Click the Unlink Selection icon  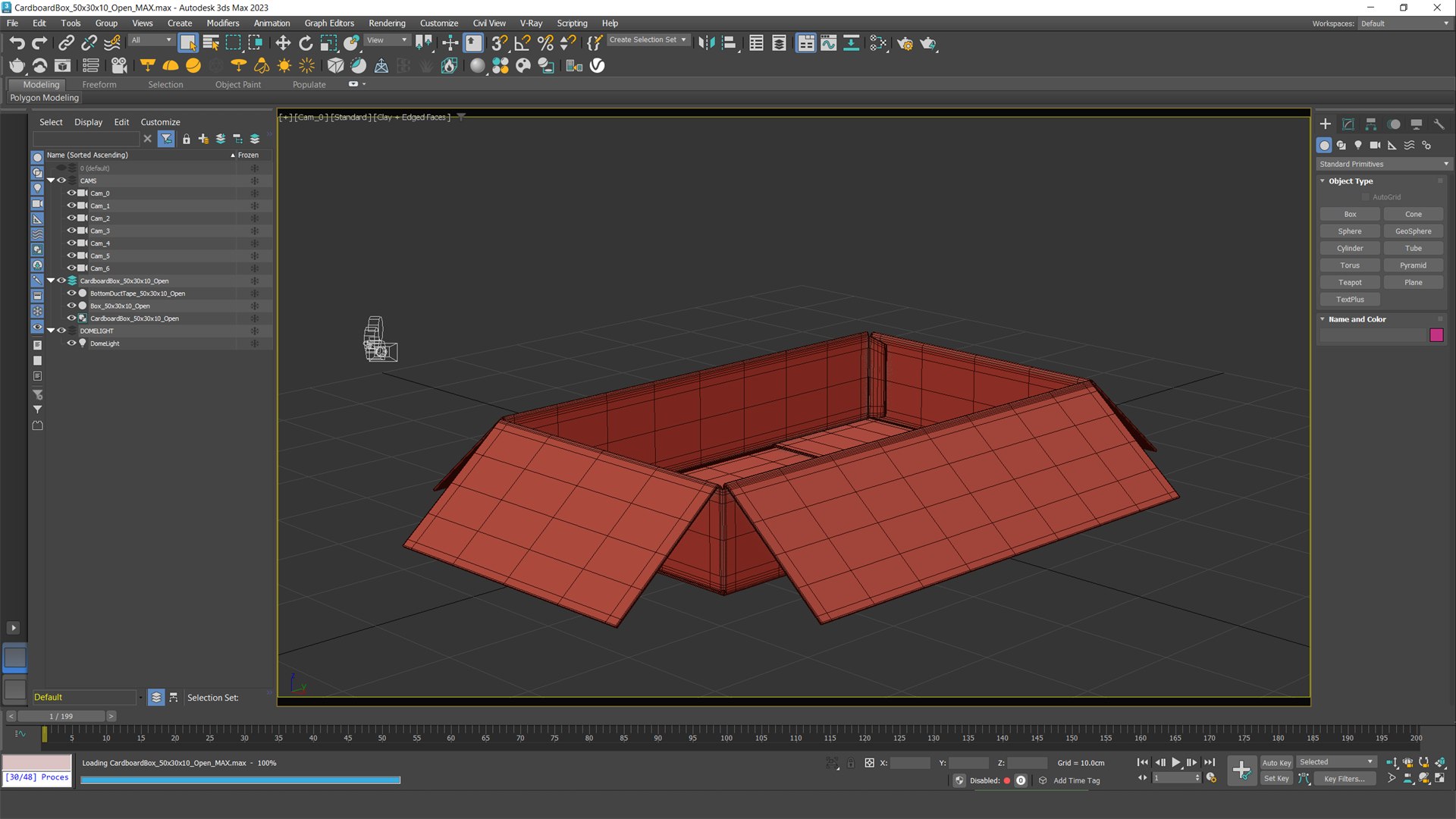coord(89,43)
